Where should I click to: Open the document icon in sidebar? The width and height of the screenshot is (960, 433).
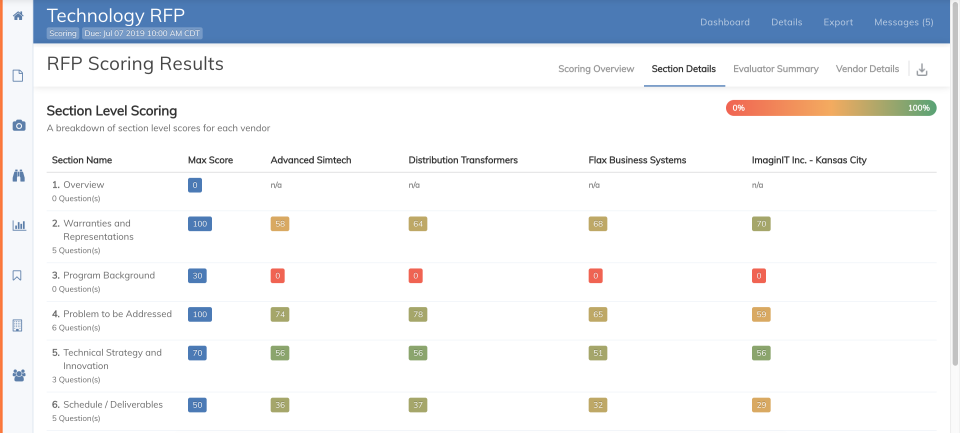click(18, 76)
